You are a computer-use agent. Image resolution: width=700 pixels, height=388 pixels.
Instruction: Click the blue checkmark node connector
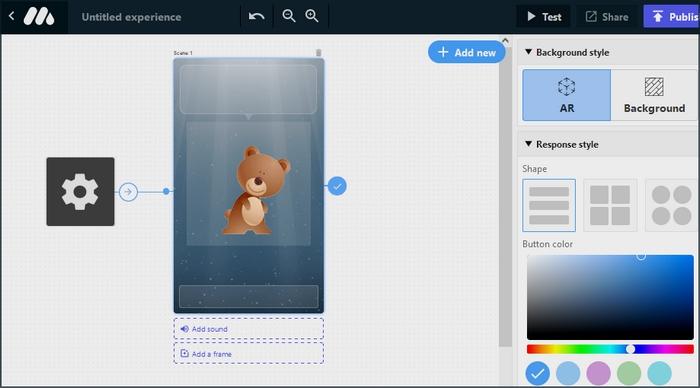pos(337,186)
